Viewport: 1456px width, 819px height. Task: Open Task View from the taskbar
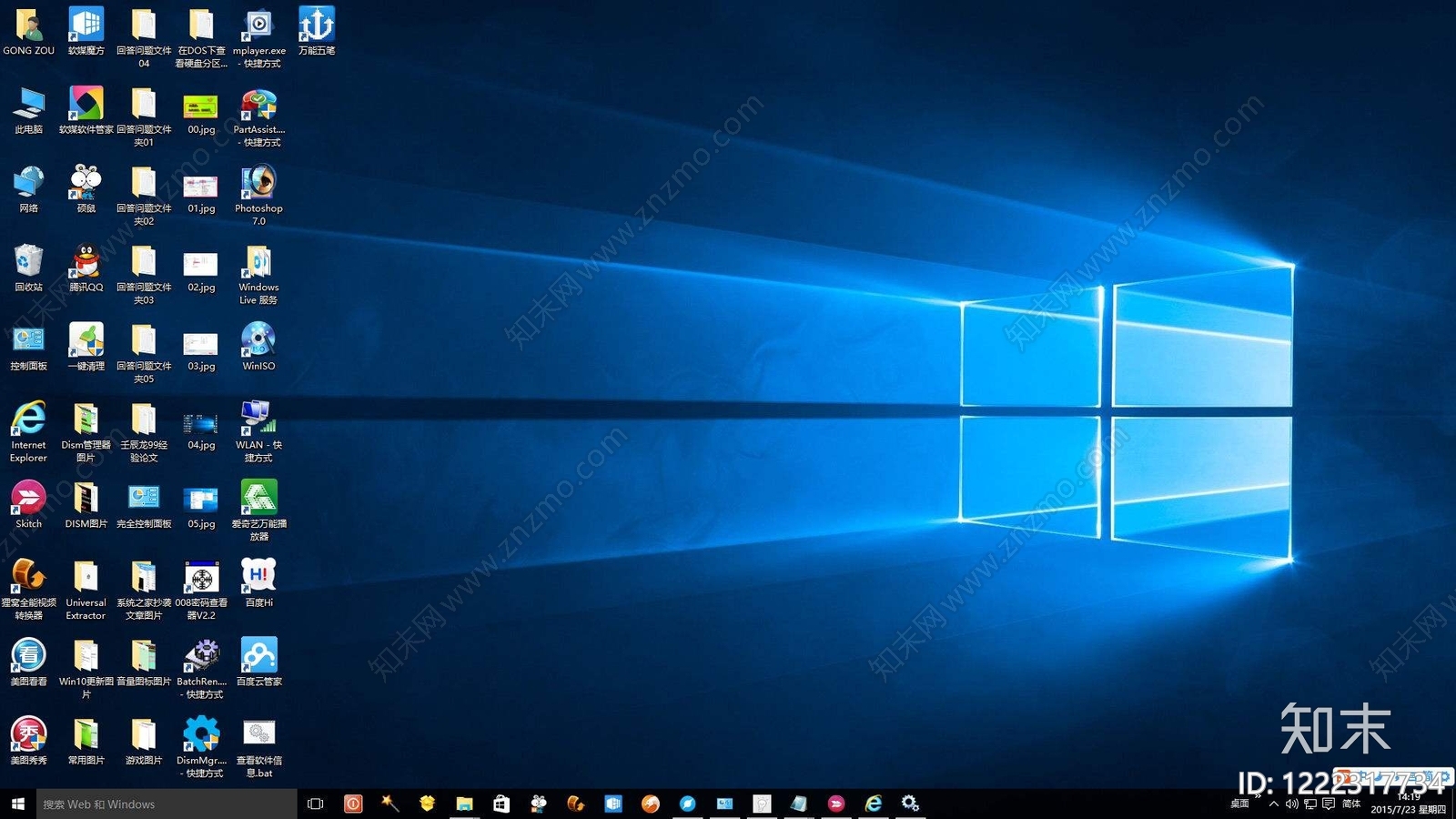(316, 804)
